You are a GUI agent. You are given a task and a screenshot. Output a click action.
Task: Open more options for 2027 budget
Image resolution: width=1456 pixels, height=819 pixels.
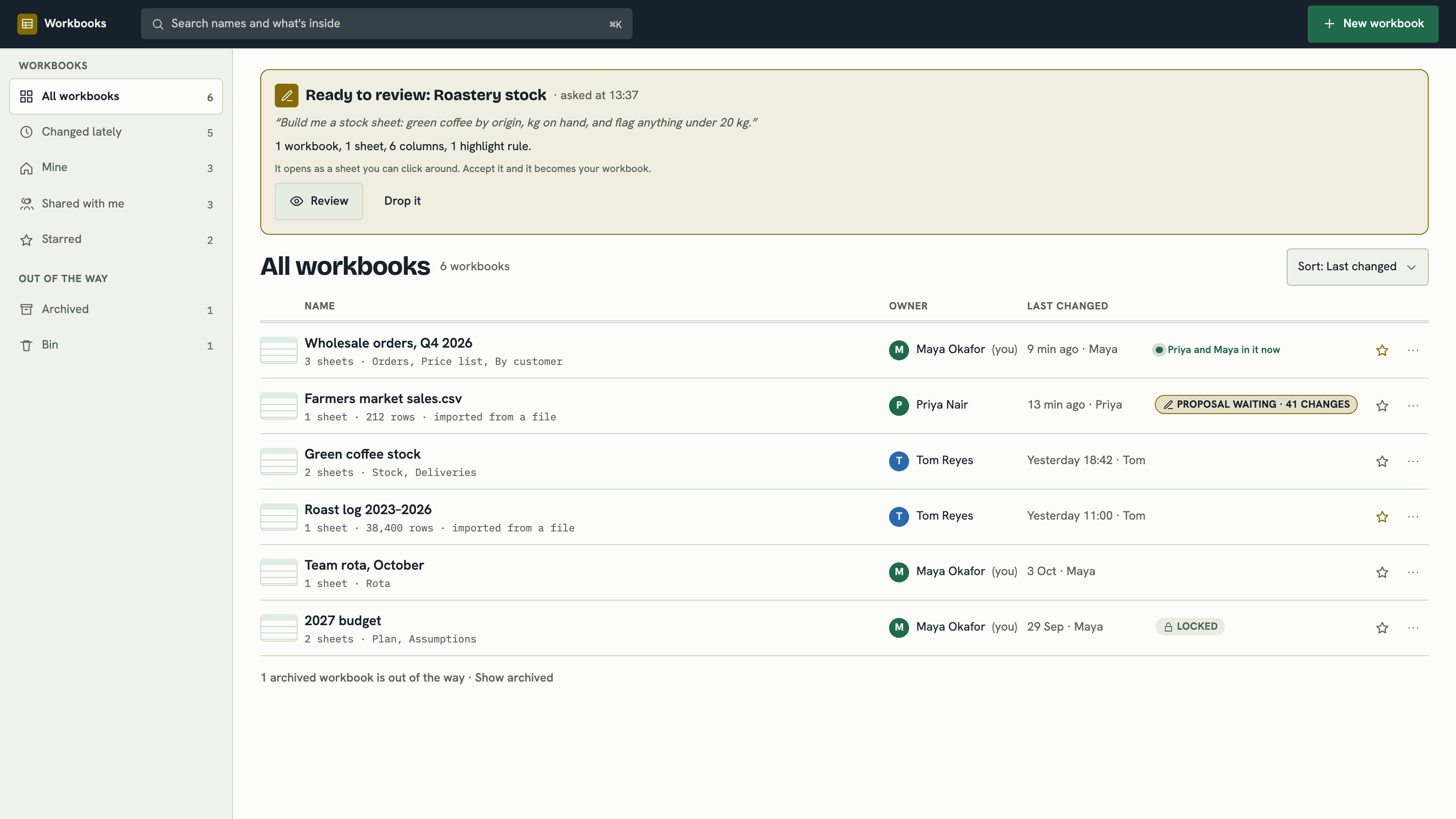click(1413, 627)
